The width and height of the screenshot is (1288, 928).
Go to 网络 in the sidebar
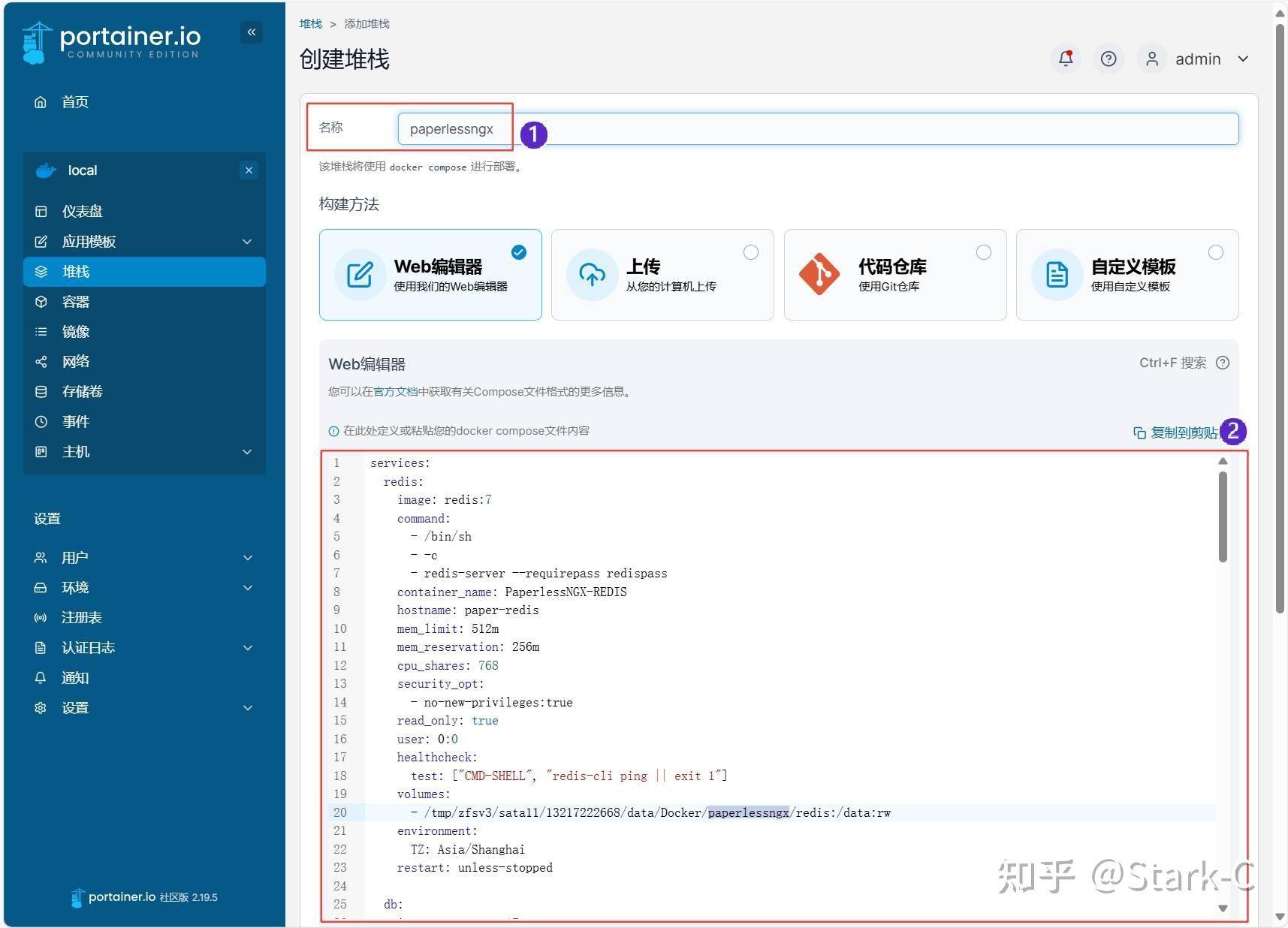click(76, 362)
